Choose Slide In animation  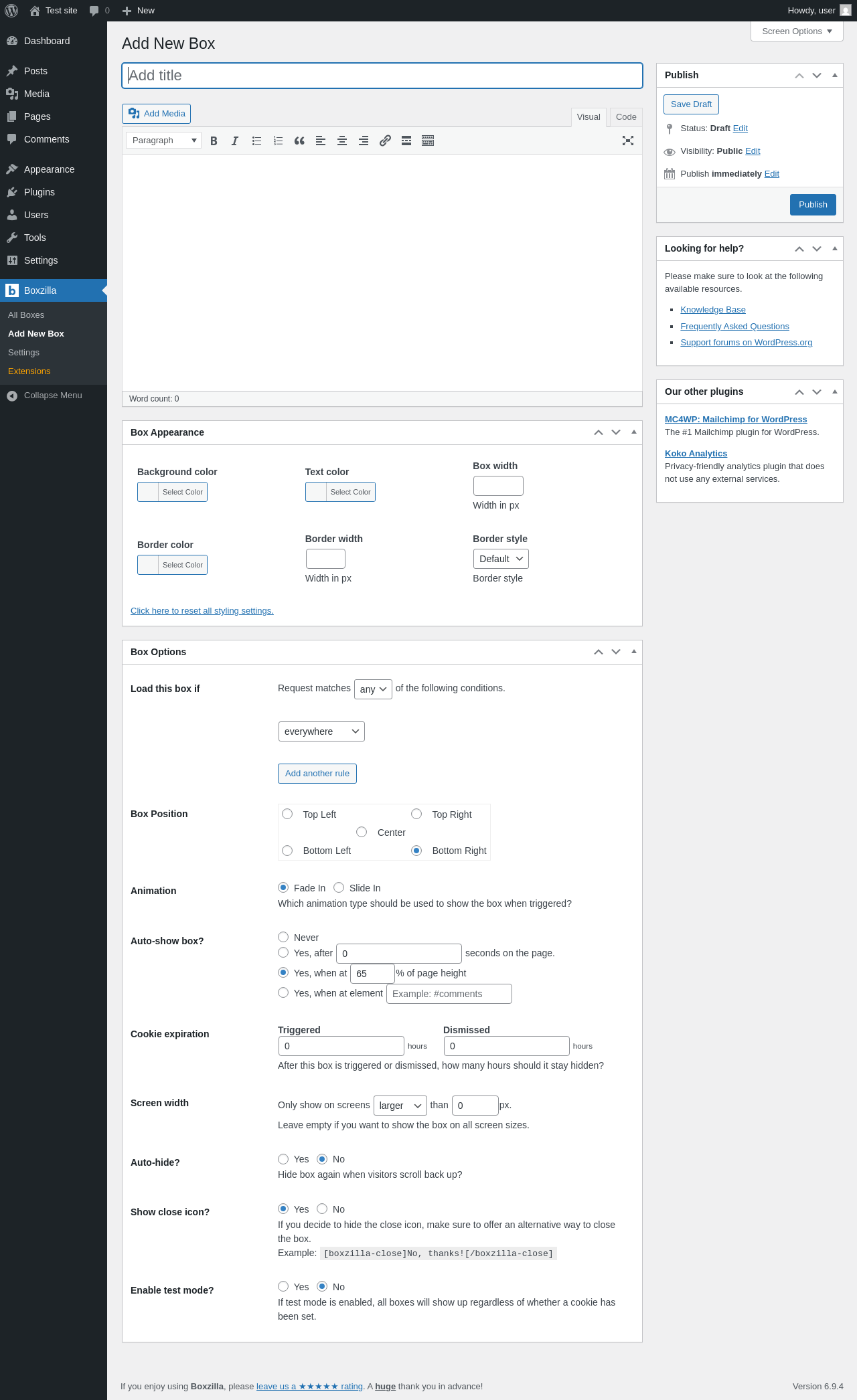pyautogui.click(x=339, y=887)
